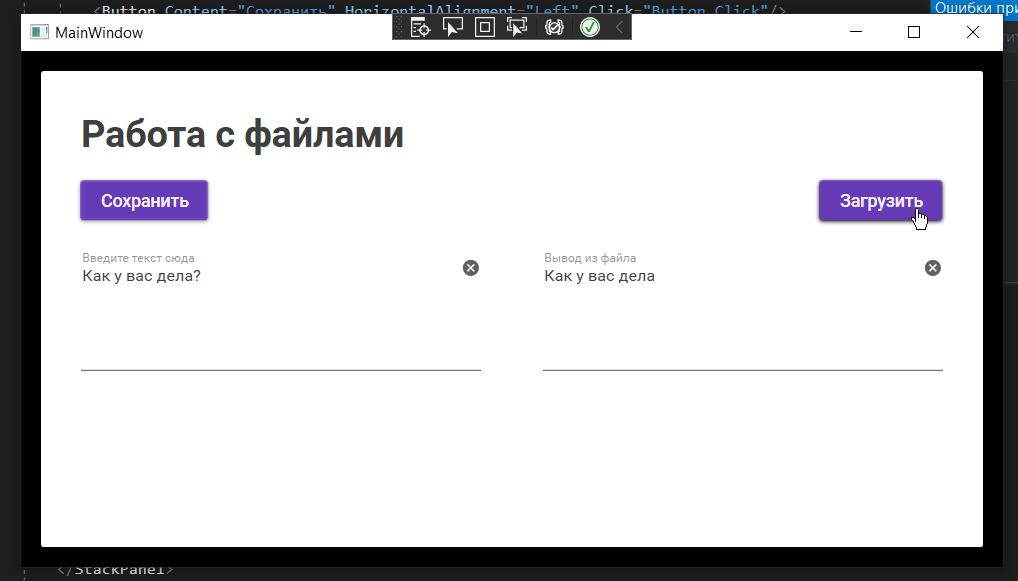Click the MainWindow title bar application icon
1018x581 pixels.
[39, 32]
